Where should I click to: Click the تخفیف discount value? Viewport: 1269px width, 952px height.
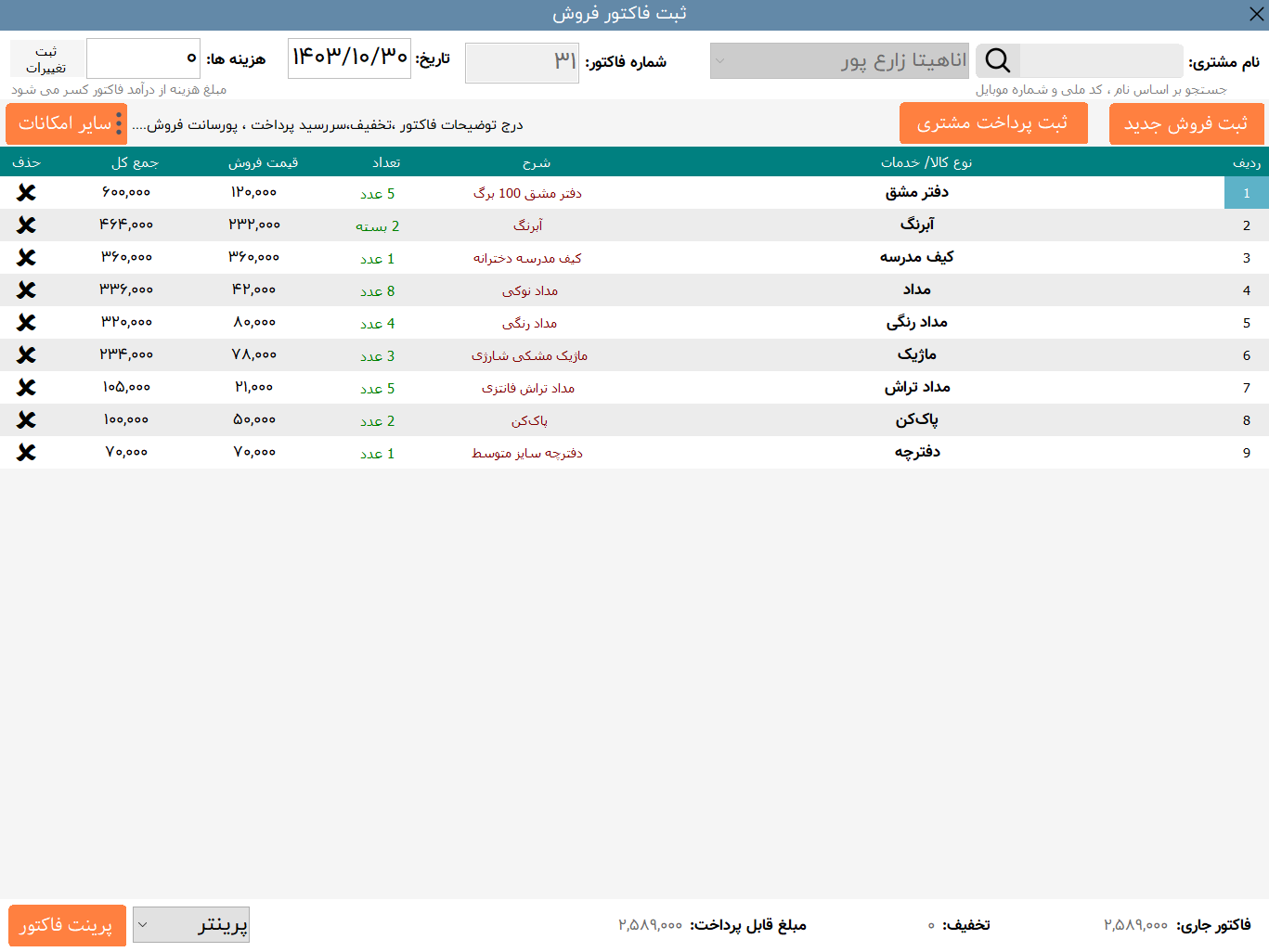tap(931, 925)
